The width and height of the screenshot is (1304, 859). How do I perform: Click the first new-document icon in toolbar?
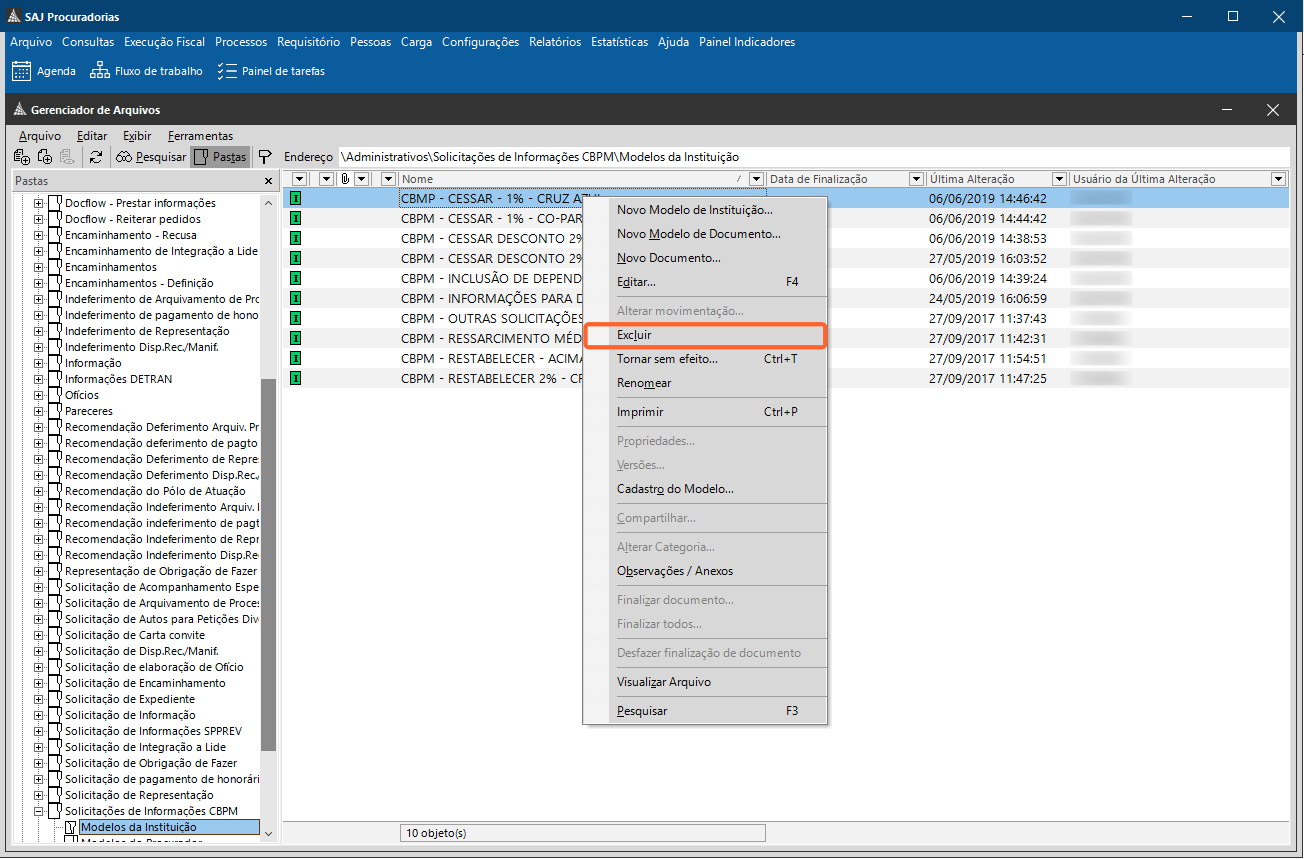pyautogui.click(x=21, y=157)
